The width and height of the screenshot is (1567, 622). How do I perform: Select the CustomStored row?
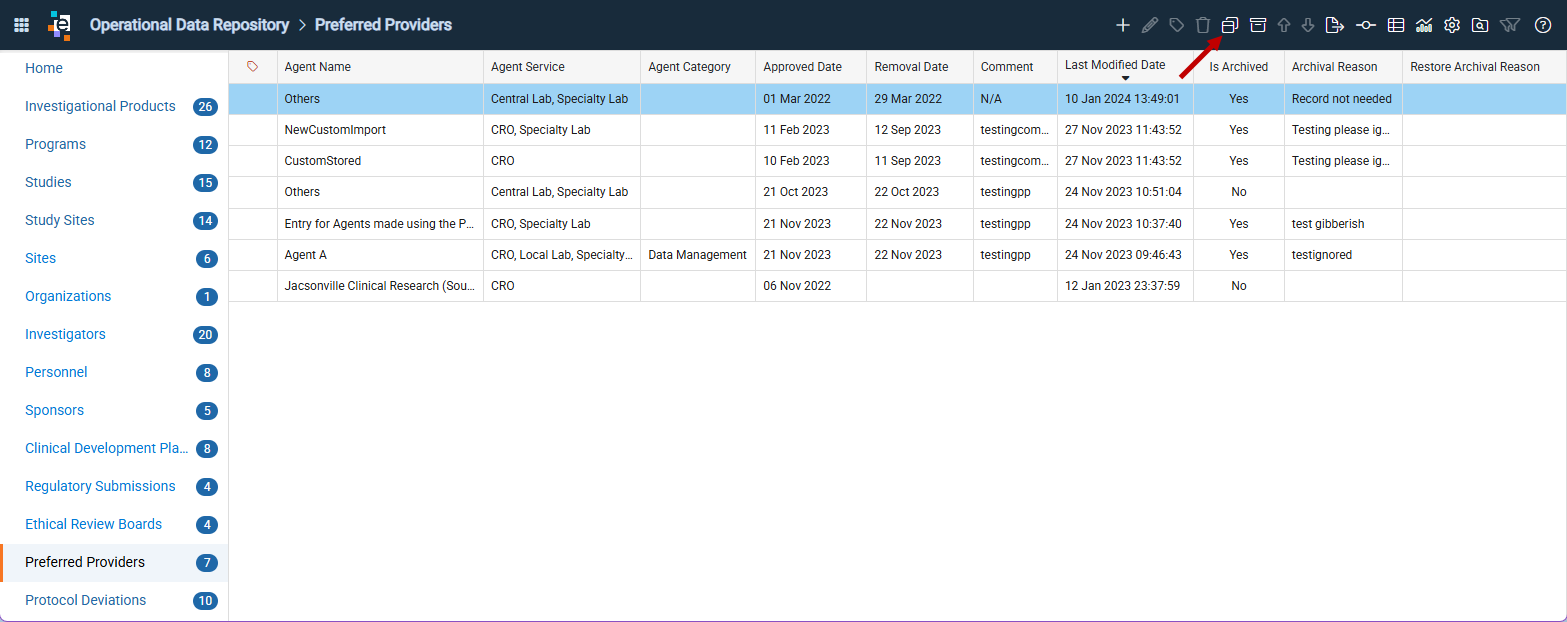[x=897, y=161]
